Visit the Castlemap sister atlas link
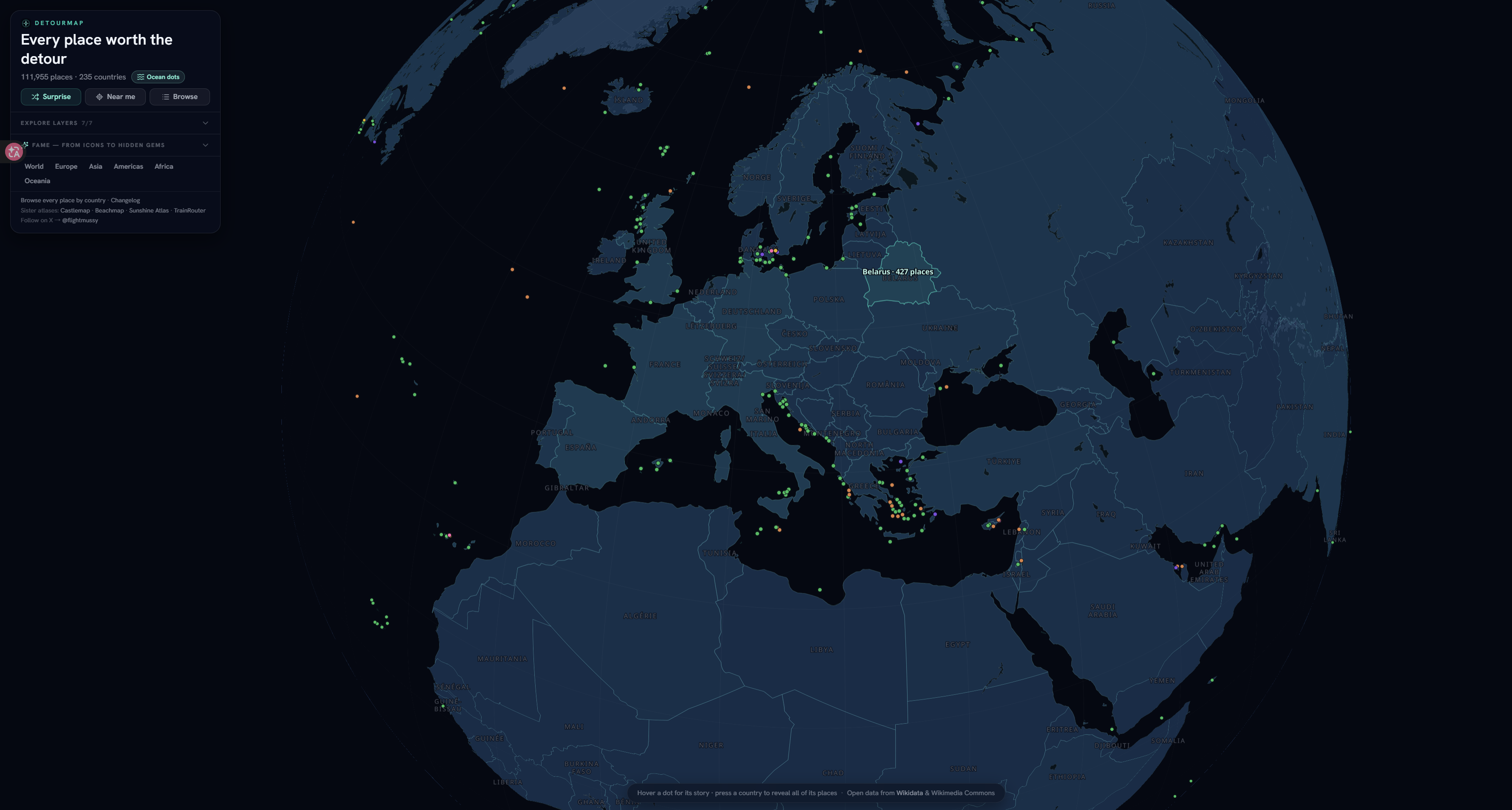Image resolution: width=1512 pixels, height=810 pixels. 75,211
